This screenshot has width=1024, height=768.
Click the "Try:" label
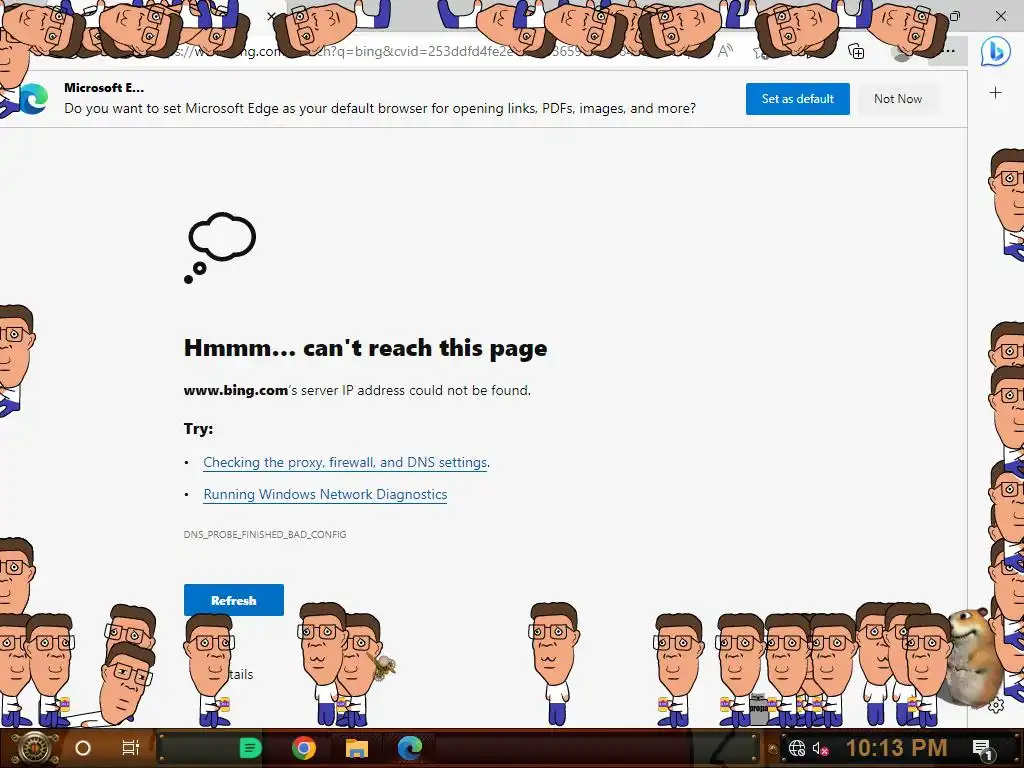point(199,428)
